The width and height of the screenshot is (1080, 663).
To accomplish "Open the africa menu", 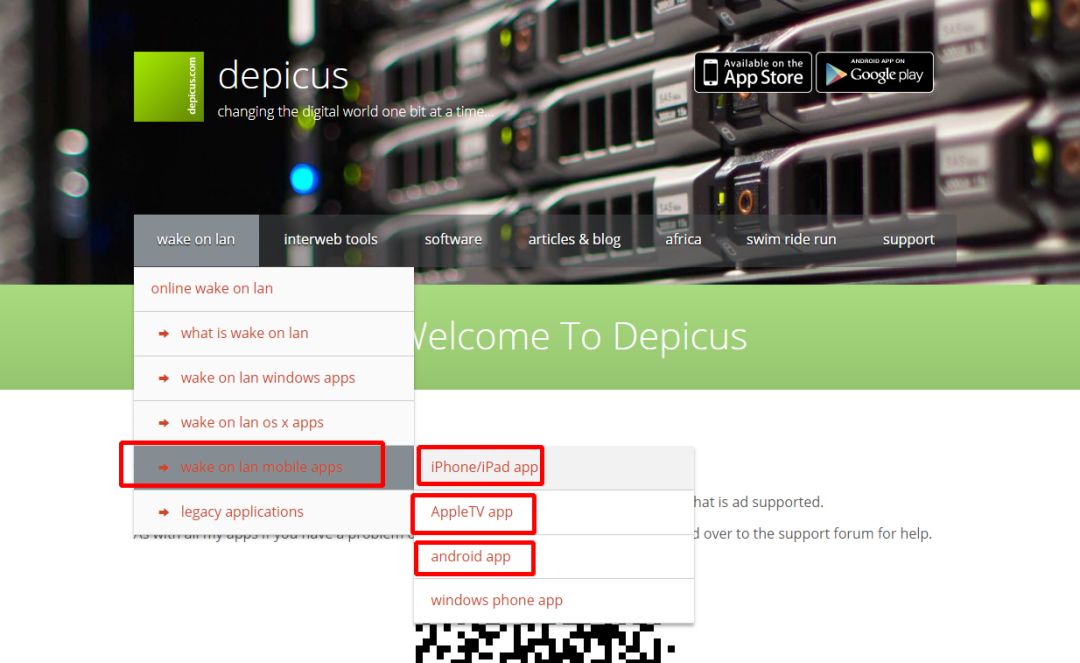I will (683, 240).
